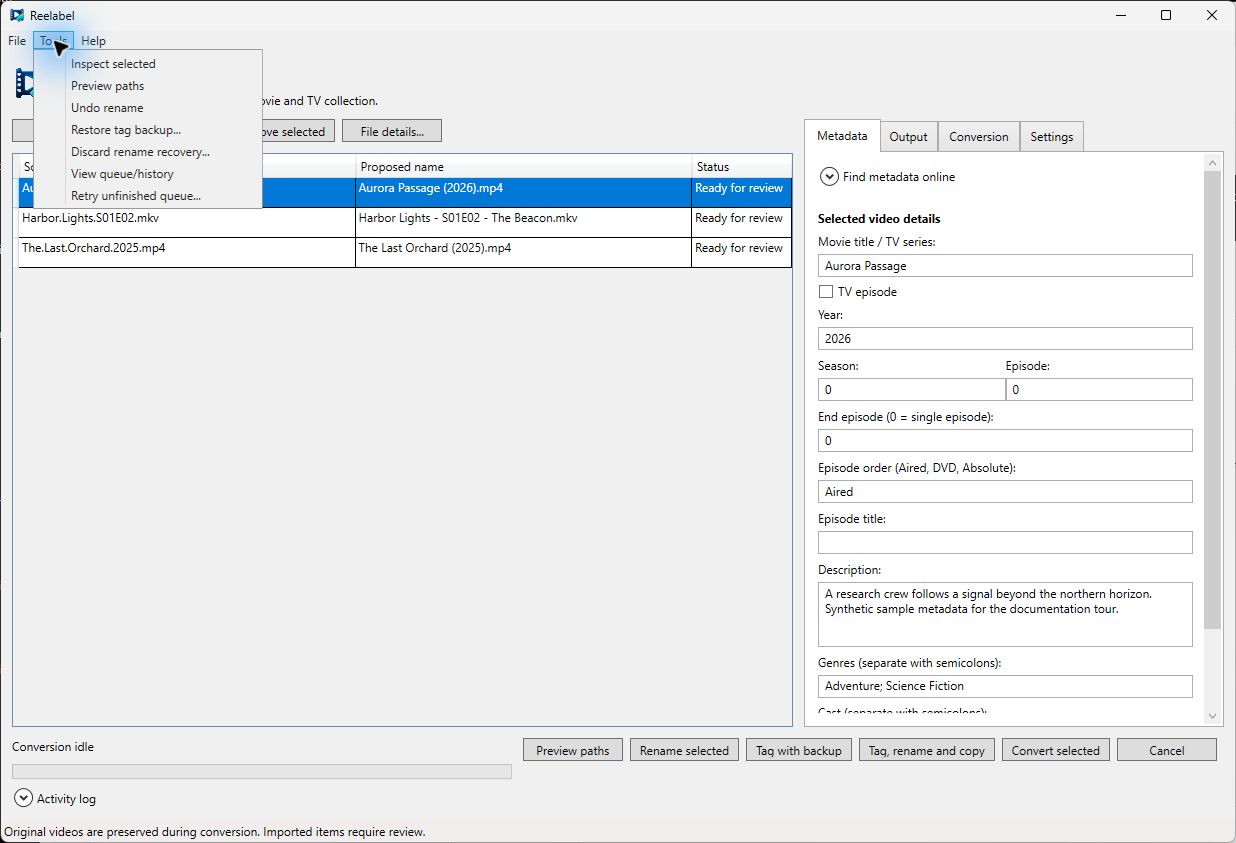
Task: Click inside the Description text box
Action: (1005, 614)
